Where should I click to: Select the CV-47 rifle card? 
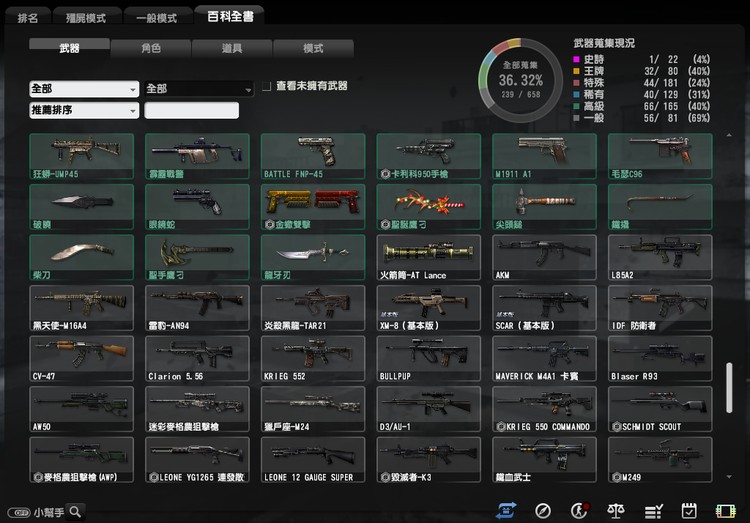click(x=81, y=358)
